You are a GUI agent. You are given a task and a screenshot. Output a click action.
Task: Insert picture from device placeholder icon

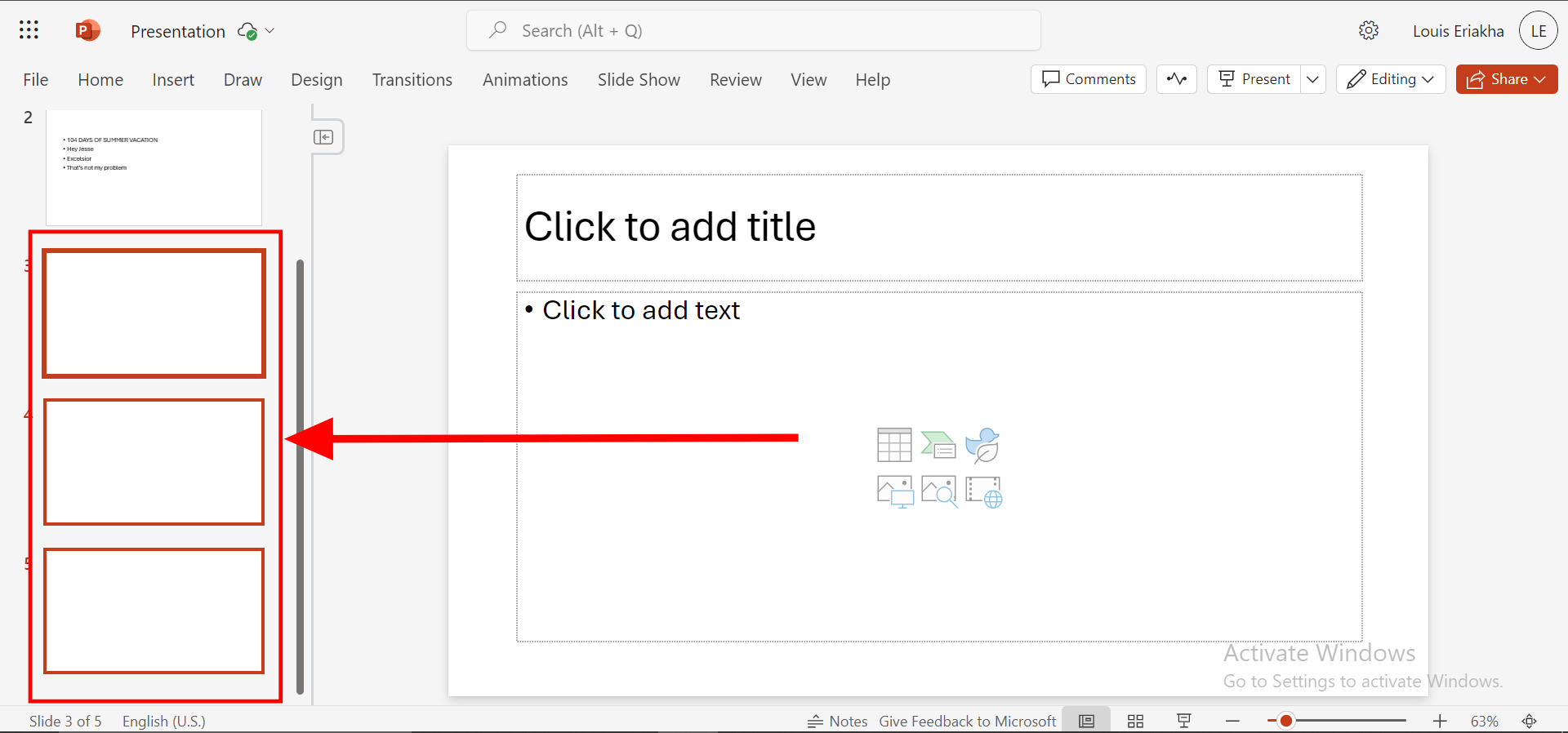click(x=894, y=491)
